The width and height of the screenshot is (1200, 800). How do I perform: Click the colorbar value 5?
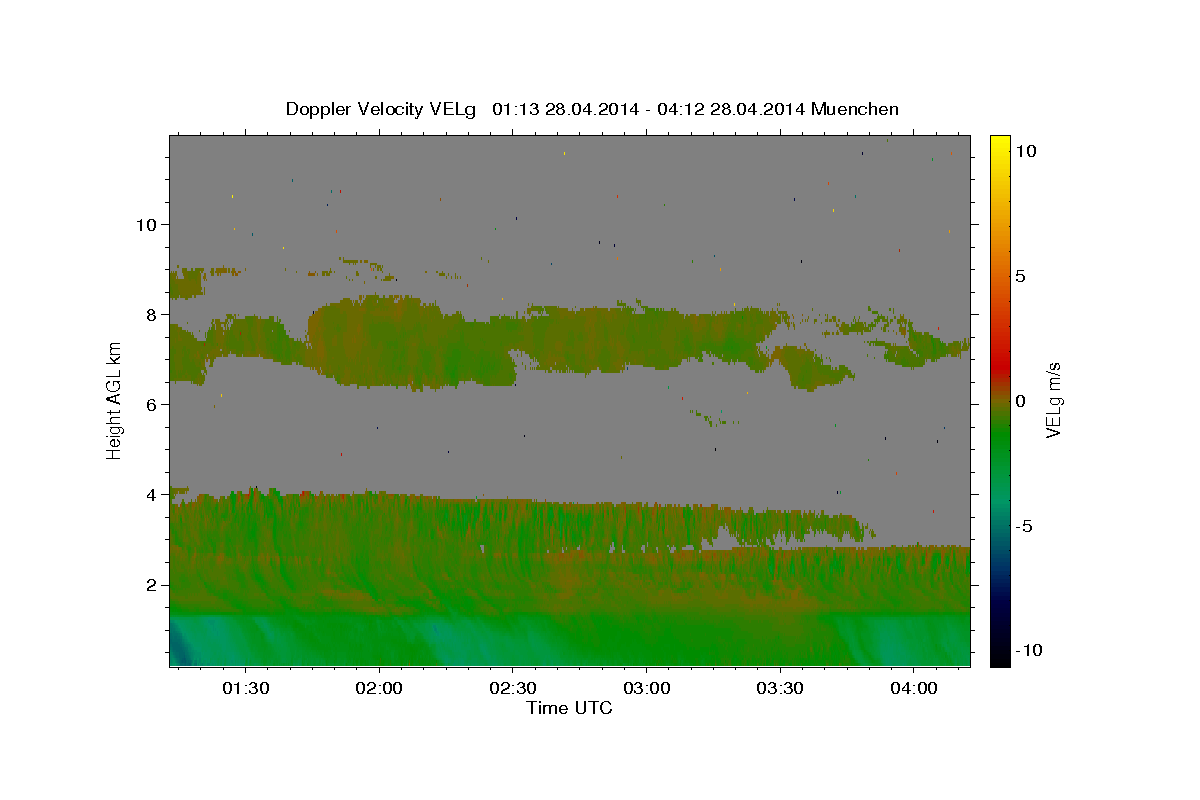pos(1020,275)
